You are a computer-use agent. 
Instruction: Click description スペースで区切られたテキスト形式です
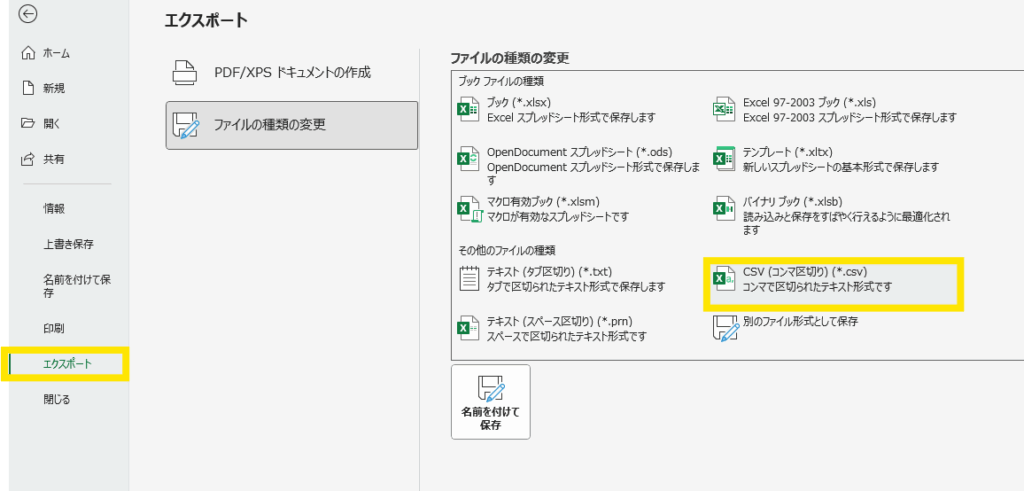(567, 336)
